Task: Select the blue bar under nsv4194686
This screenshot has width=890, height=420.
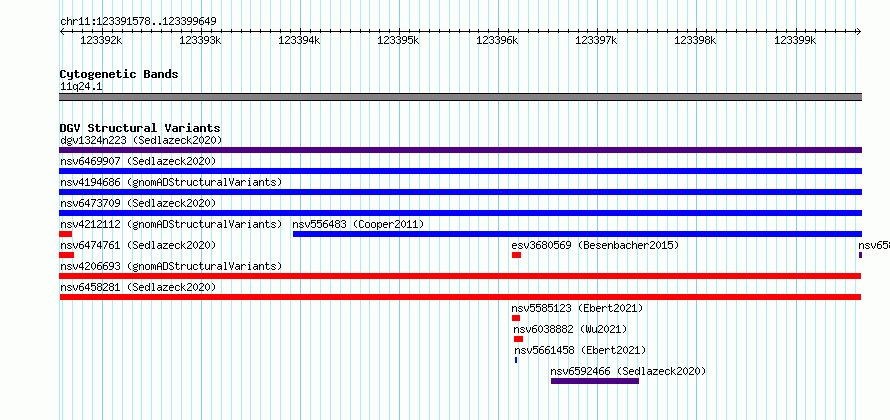Action: (x=460, y=192)
